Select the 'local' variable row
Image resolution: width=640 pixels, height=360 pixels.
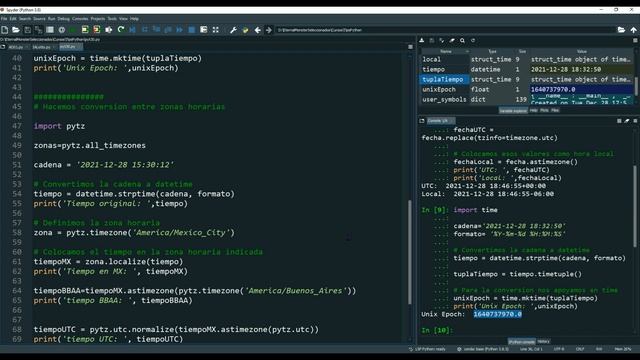coord(527,60)
